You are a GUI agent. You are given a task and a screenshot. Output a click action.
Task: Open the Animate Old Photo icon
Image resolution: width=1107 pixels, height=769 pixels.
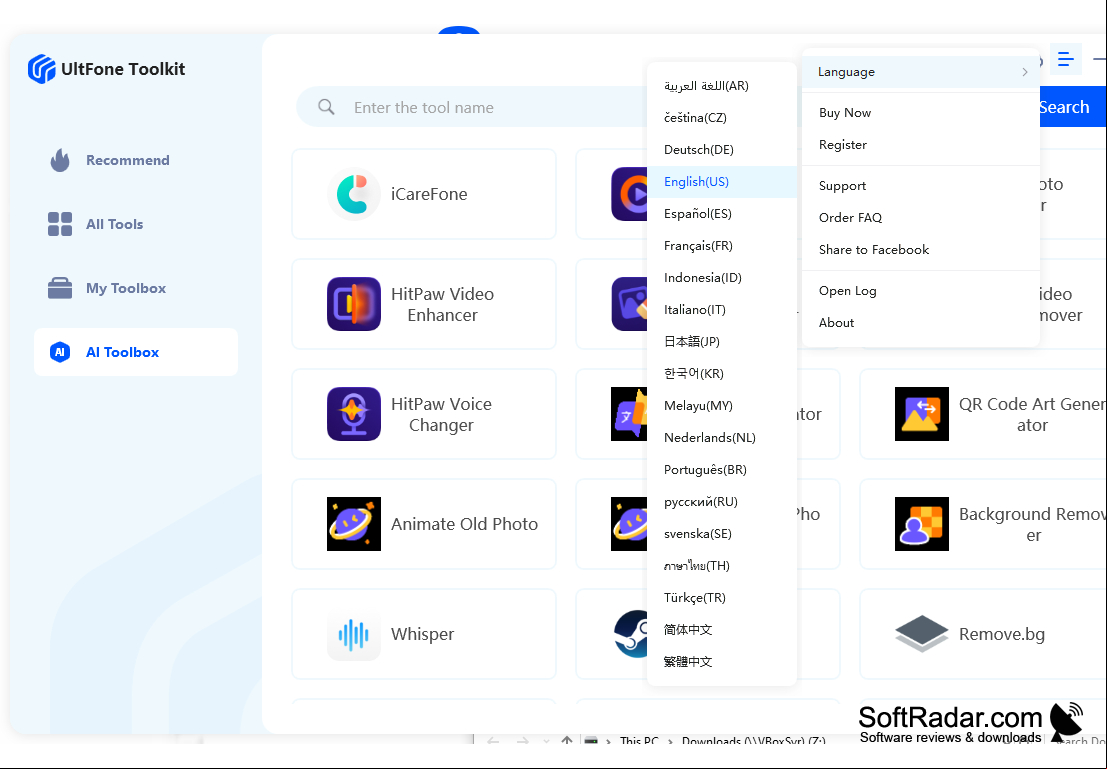(354, 524)
